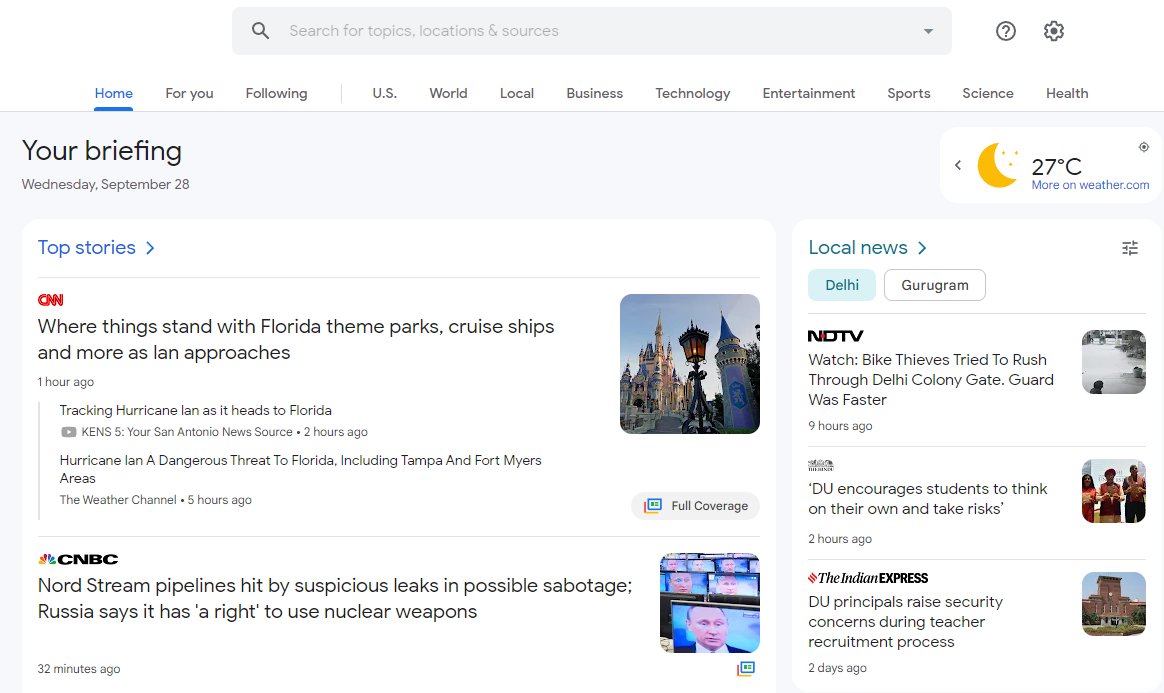The width and height of the screenshot is (1164, 693).
Task: Open Local news customize sliders icon
Action: pos(1130,248)
